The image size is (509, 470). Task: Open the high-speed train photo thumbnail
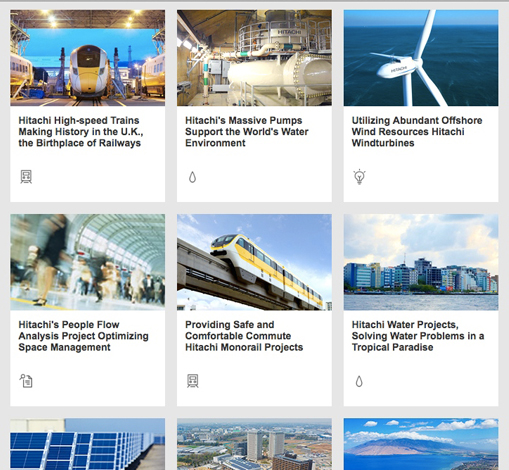(88, 58)
